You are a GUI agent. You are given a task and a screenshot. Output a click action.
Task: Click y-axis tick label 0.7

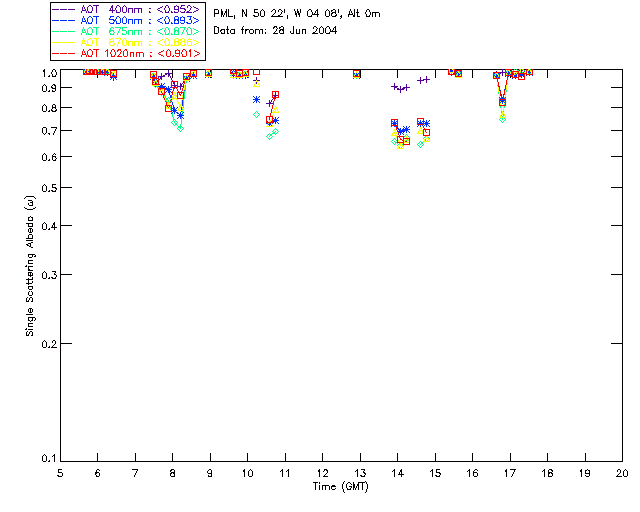49,131
